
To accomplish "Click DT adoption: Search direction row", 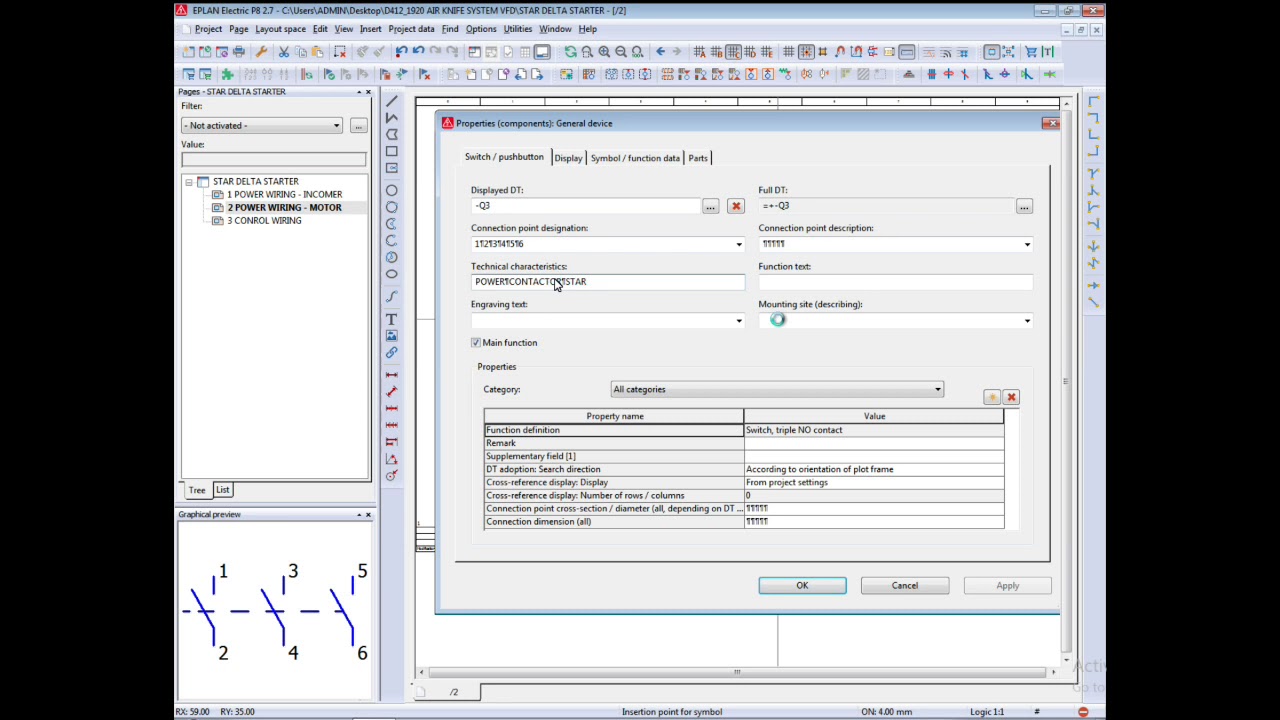I will click(744, 469).
